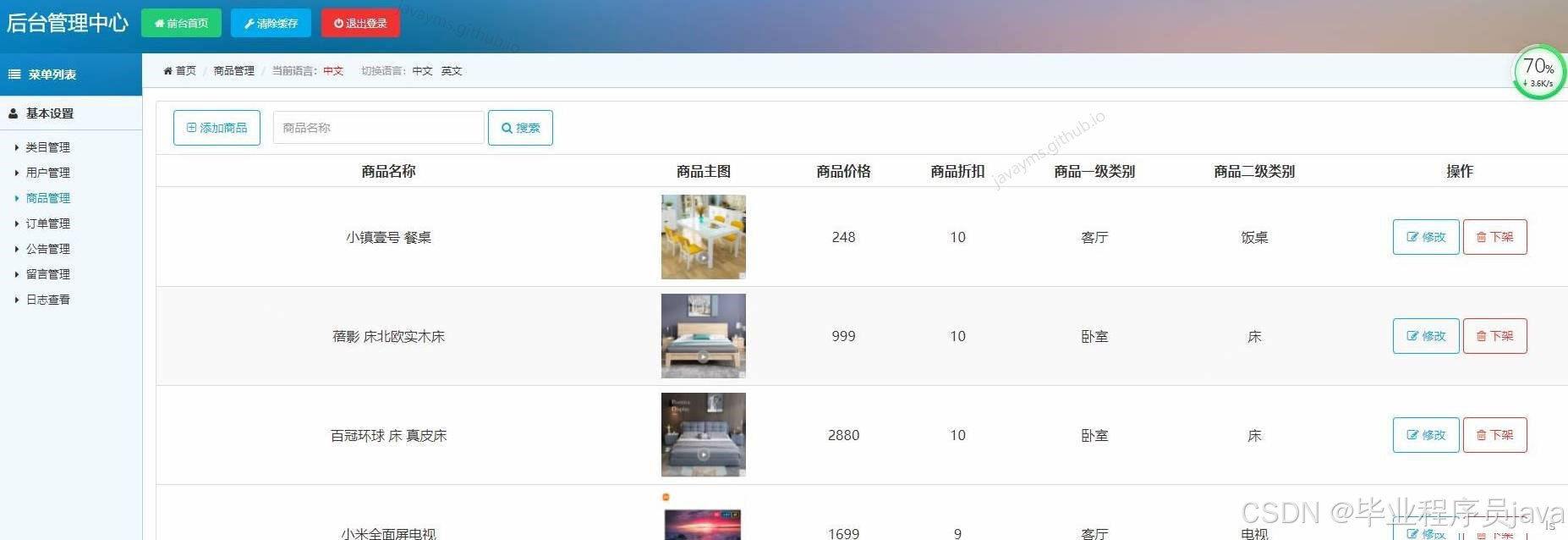Open the 前台首页 button
This screenshot has height=540, width=1568.
(181, 23)
